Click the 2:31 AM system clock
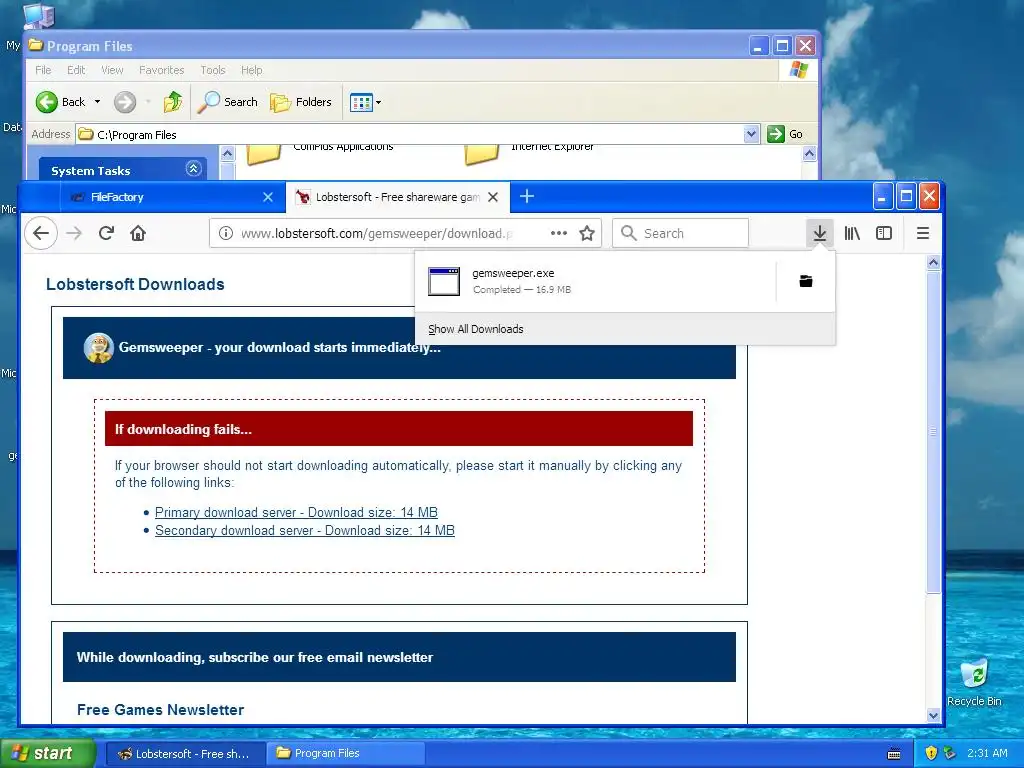The width and height of the screenshot is (1024, 768). 987,753
